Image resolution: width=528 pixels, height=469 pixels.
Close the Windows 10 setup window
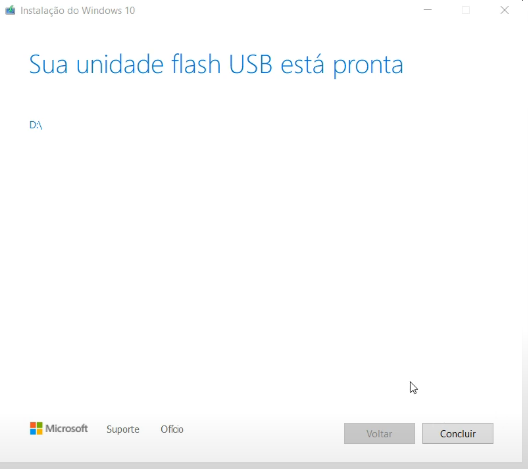point(504,10)
